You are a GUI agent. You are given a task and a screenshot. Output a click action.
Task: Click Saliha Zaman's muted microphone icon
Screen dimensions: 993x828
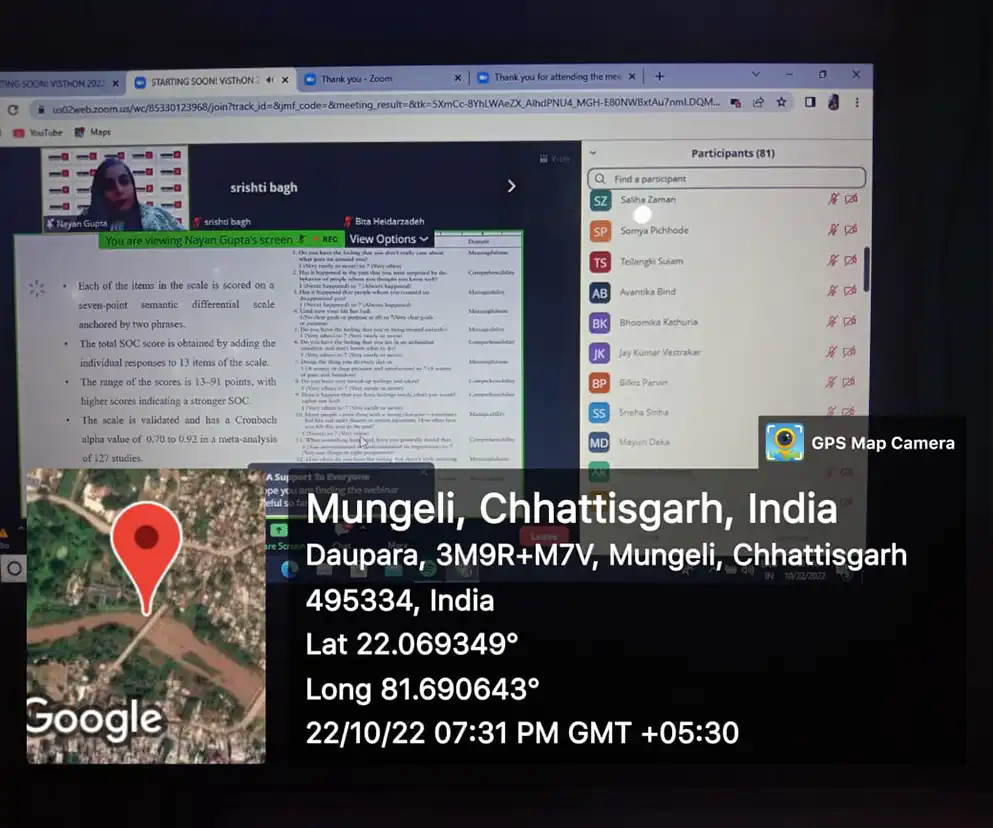pos(833,199)
